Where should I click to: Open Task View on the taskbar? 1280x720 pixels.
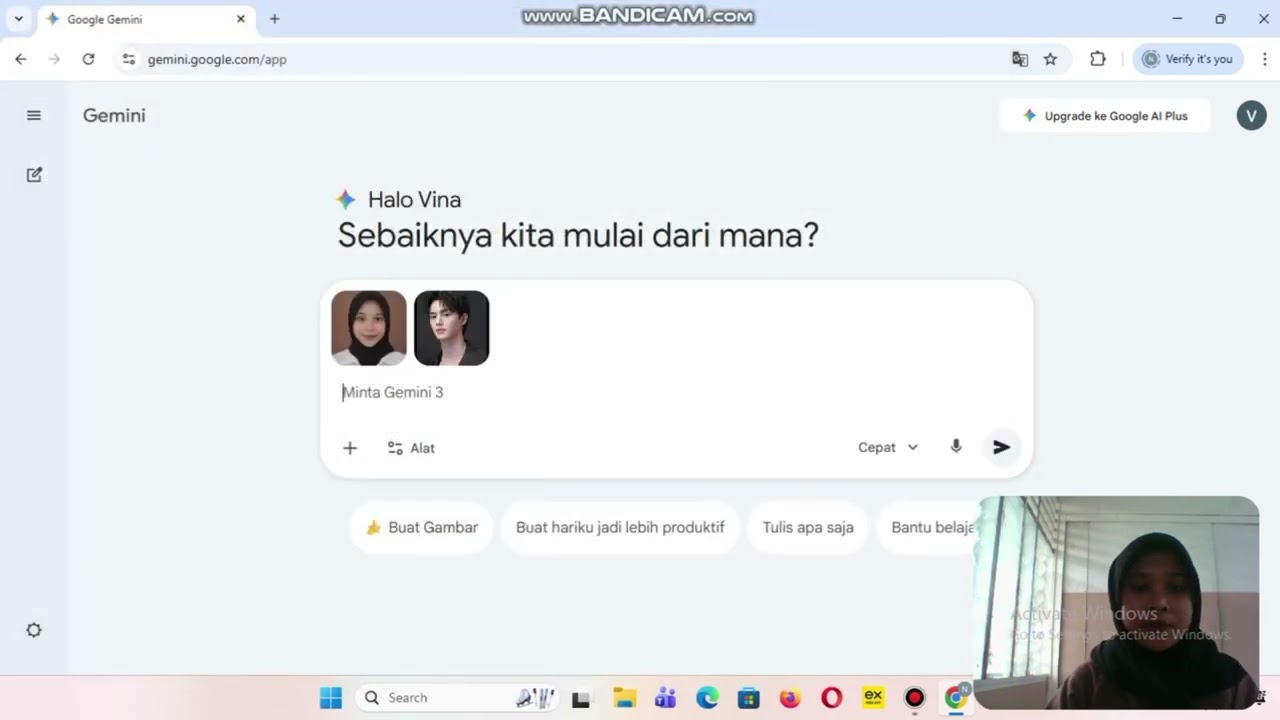tap(581, 697)
